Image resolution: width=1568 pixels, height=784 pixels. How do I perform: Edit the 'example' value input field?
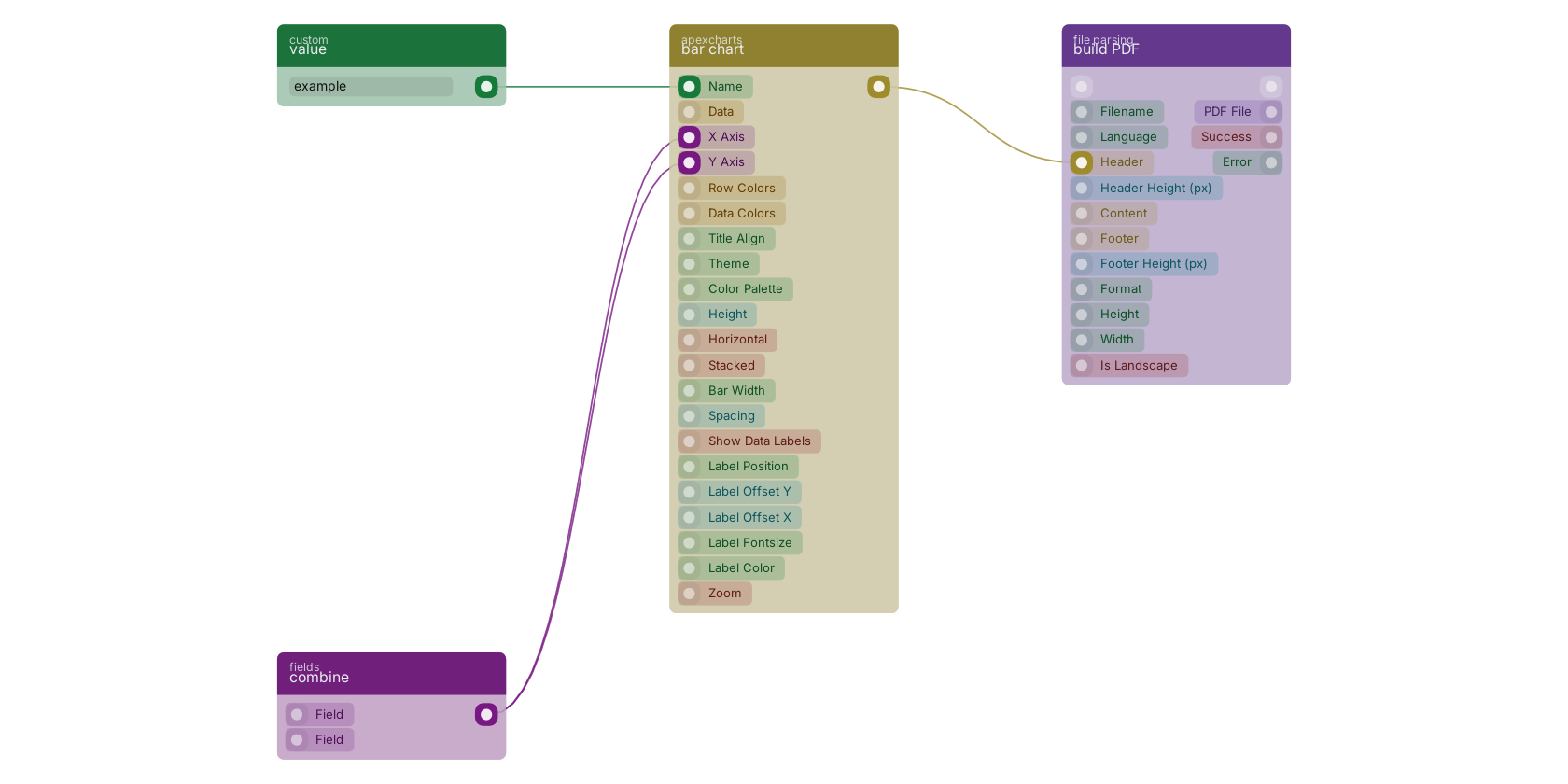[371, 87]
